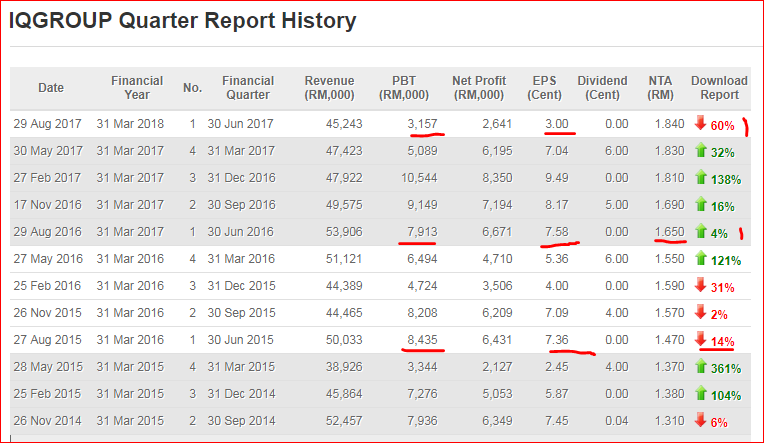Select revenue value 38,926
Screen dimensions: 764x443
click(x=344, y=366)
